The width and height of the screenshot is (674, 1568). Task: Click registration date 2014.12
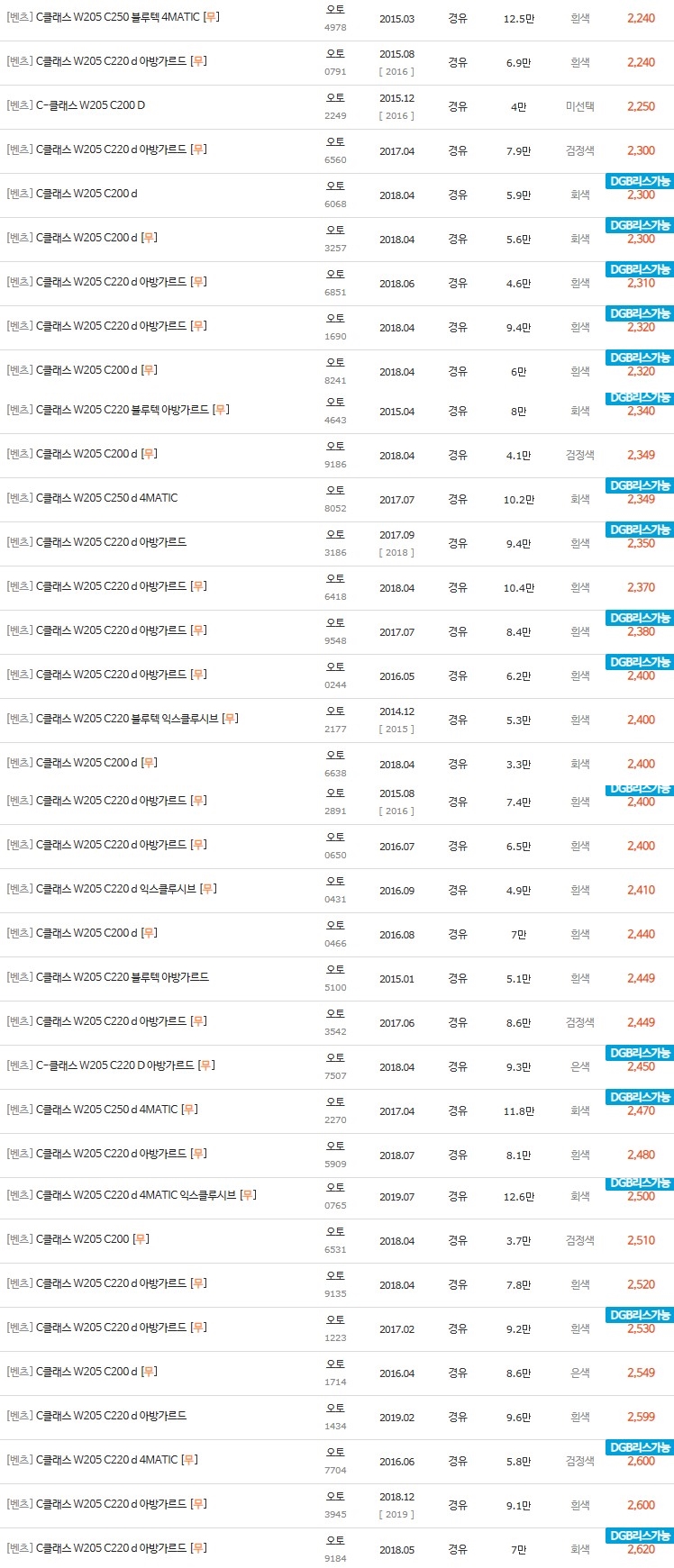tap(396, 711)
